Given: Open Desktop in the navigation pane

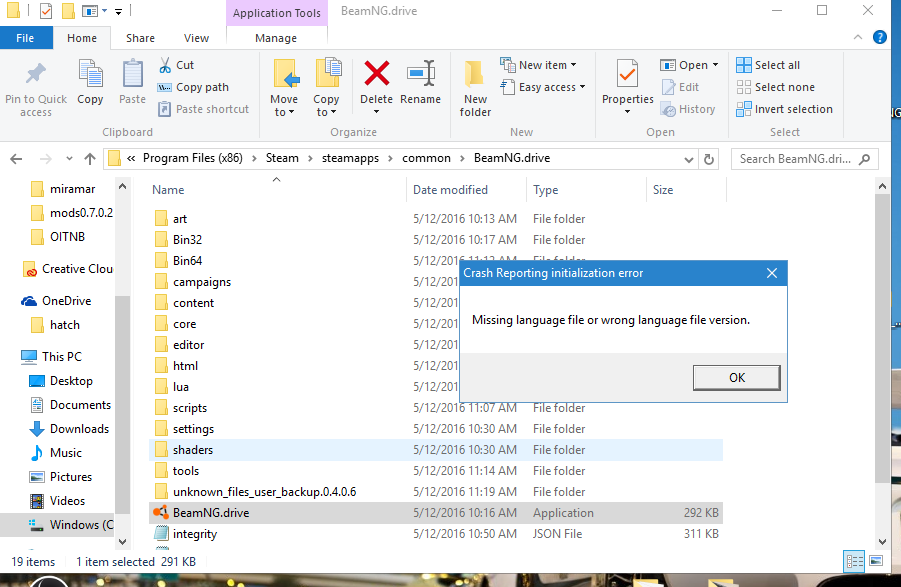Looking at the screenshot, I should coord(61,381).
